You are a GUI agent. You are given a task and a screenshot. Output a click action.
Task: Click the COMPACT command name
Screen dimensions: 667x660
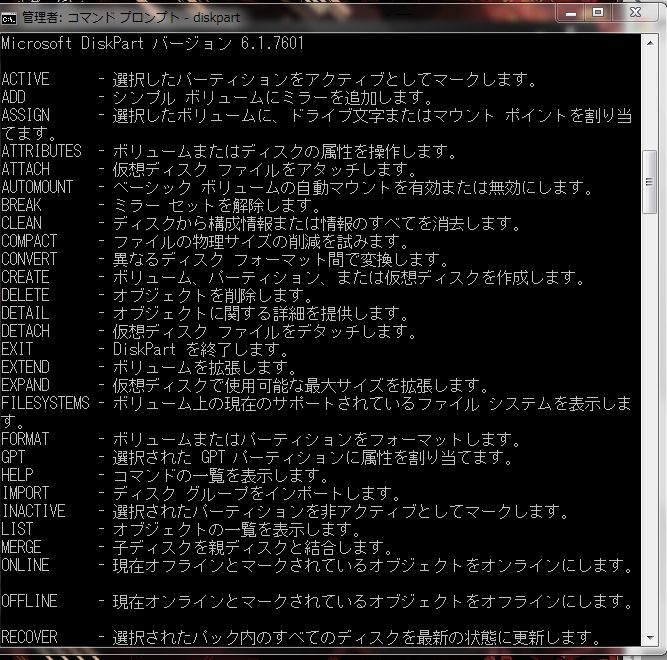(29, 241)
